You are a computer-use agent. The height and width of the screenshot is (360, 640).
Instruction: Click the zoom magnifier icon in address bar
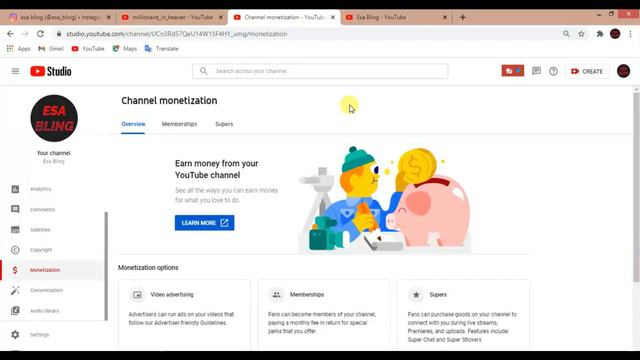pyautogui.click(x=566, y=34)
